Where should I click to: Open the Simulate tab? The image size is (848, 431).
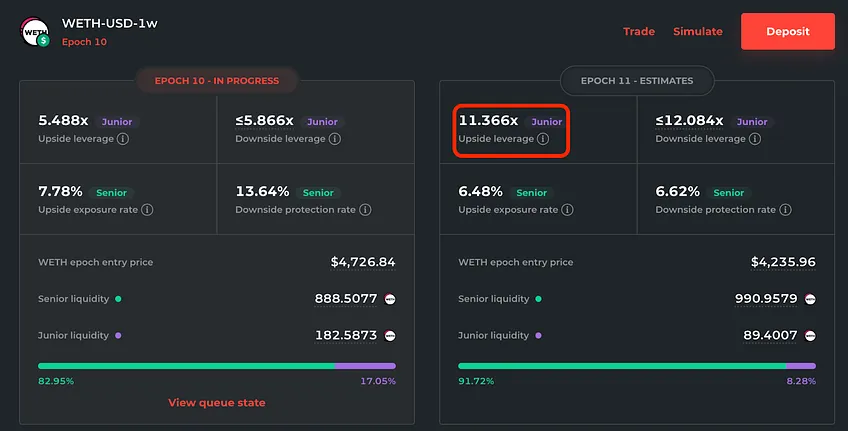[698, 31]
